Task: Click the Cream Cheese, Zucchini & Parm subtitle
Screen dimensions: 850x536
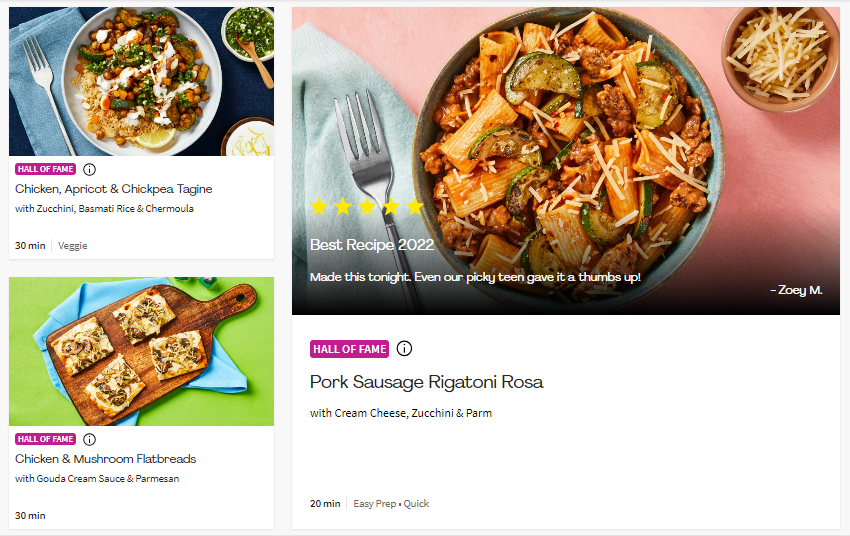Action: [x=401, y=413]
